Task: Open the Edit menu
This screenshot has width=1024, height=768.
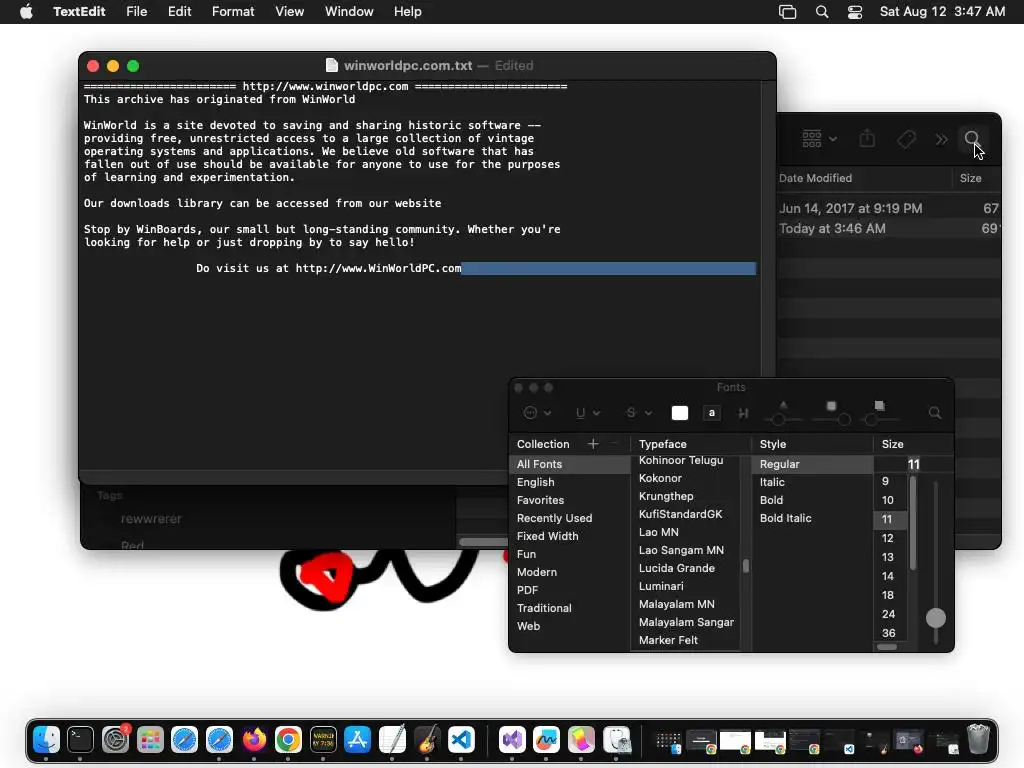Action: 180,12
